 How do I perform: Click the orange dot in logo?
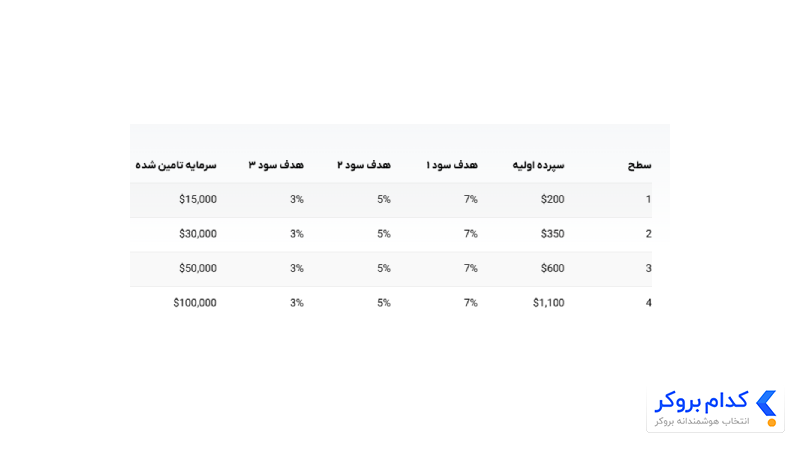772,422
